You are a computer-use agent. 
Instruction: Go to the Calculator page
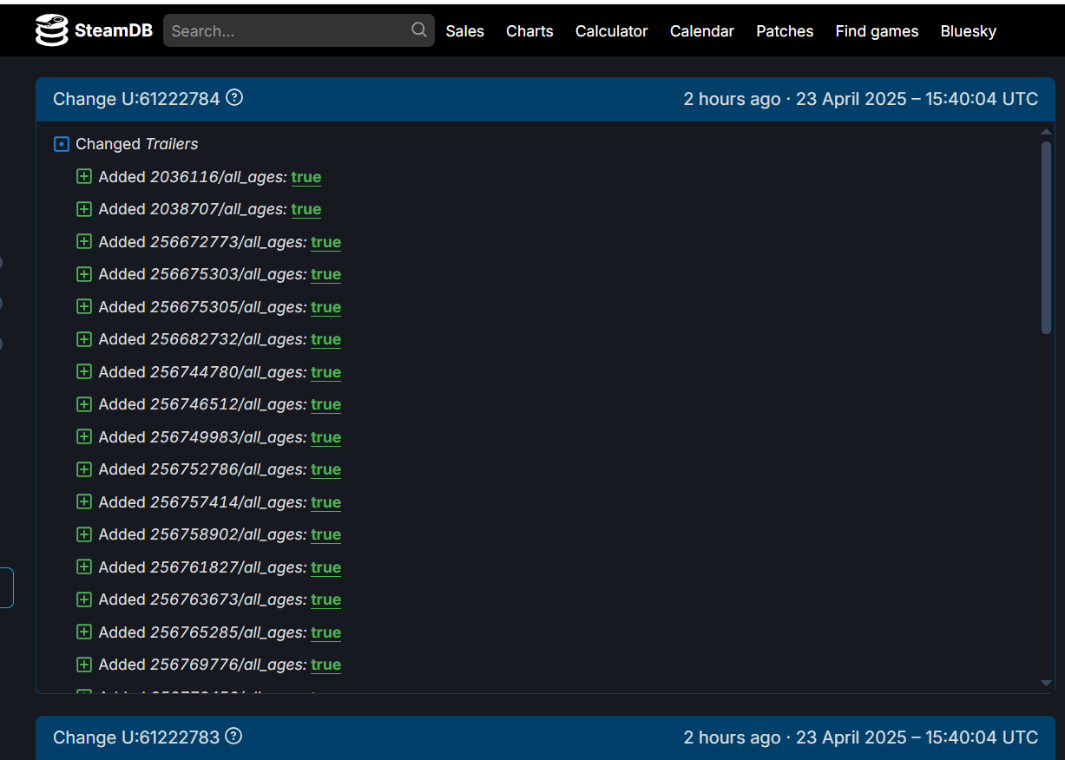coord(611,31)
